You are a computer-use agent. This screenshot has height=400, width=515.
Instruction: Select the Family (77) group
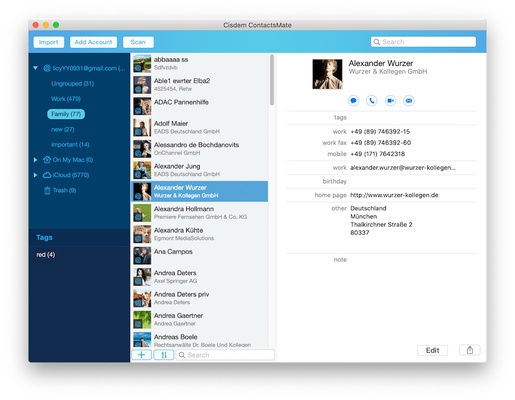66,114
